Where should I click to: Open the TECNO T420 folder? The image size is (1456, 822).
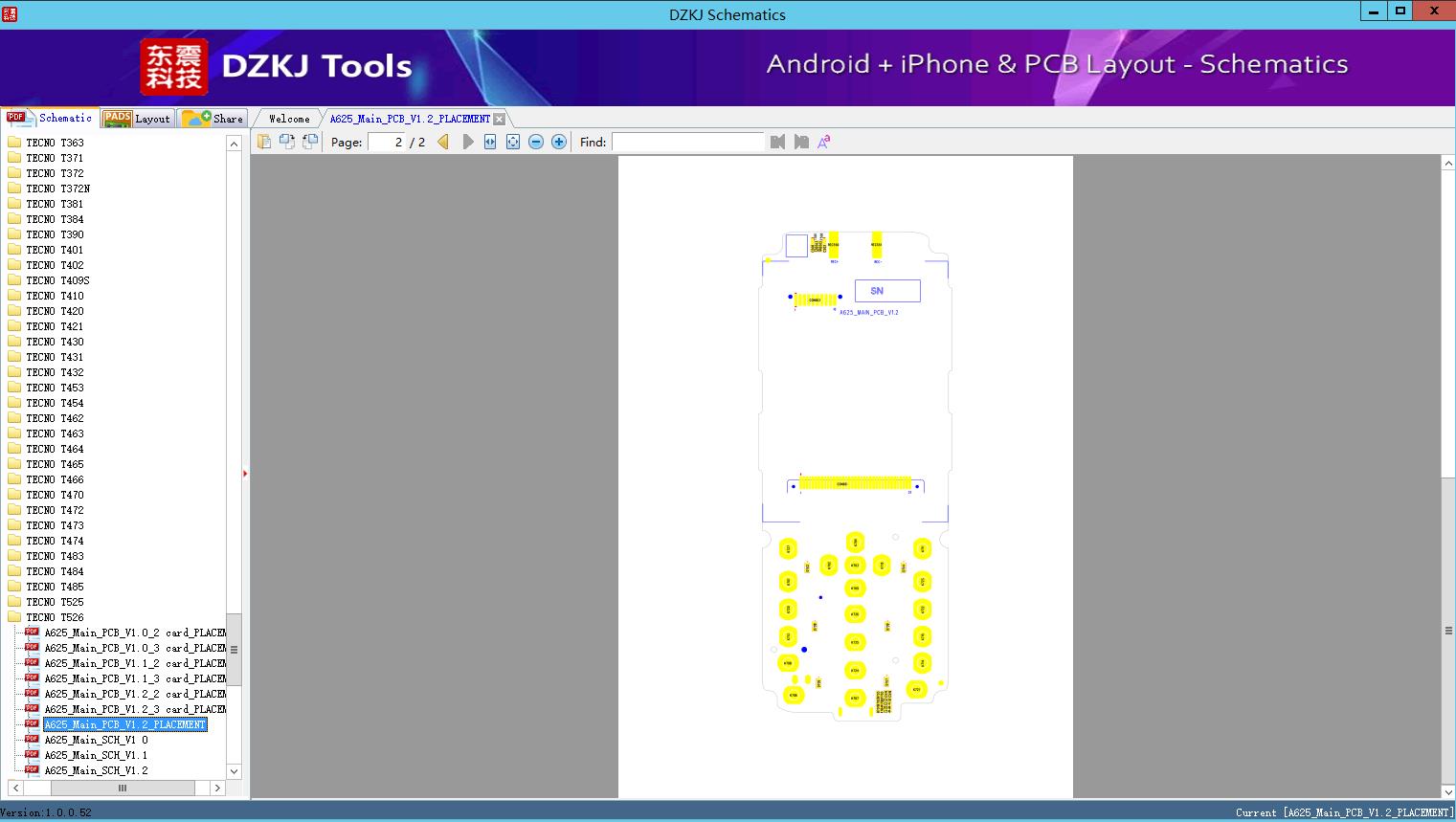(x=55, y=311)
